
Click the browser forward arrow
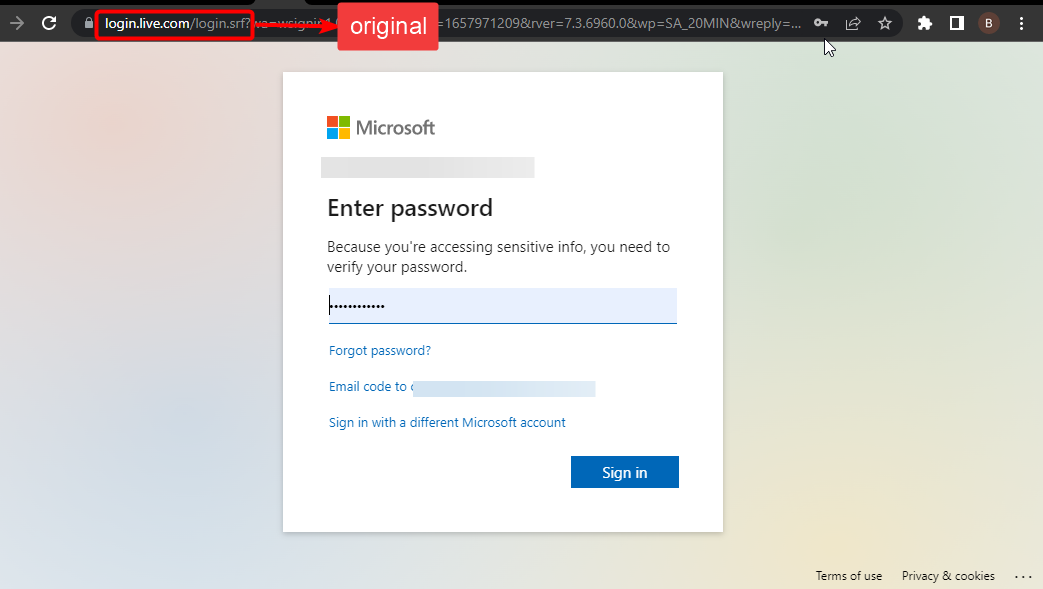coord(17,23)
